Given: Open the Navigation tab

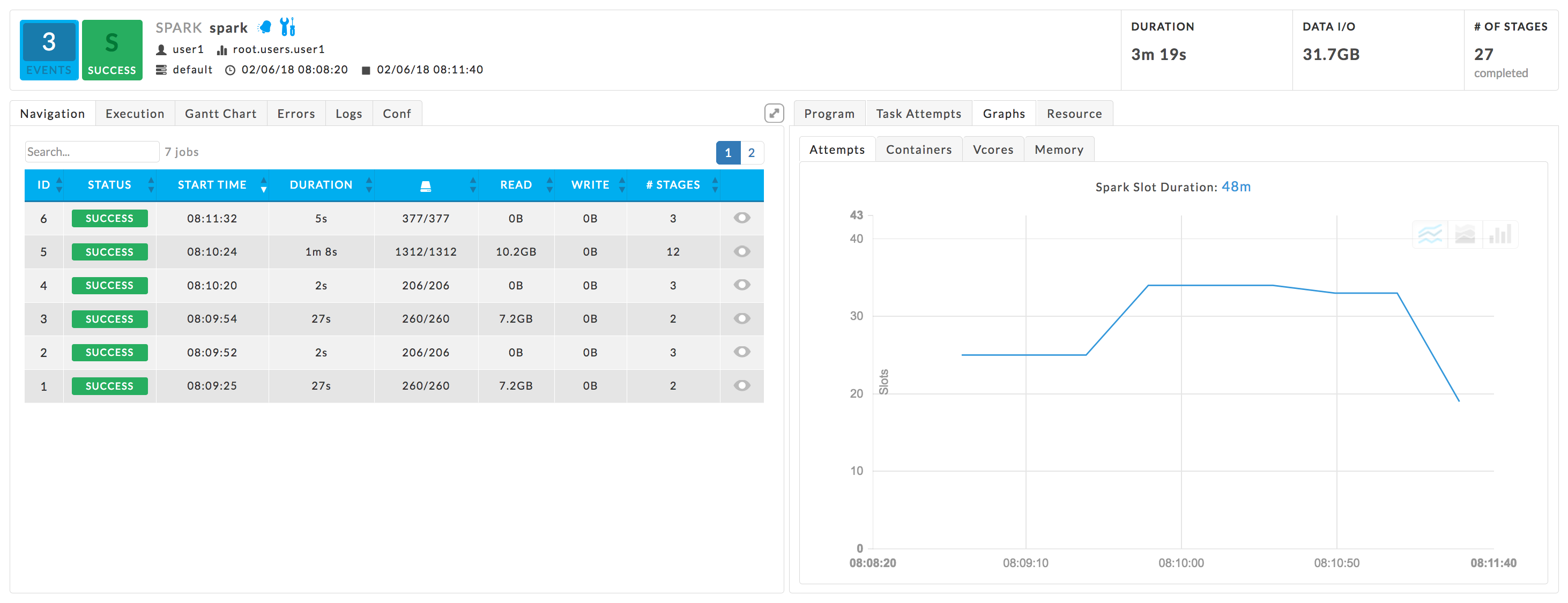Looking at the screenshot, I should coord(53,114).
